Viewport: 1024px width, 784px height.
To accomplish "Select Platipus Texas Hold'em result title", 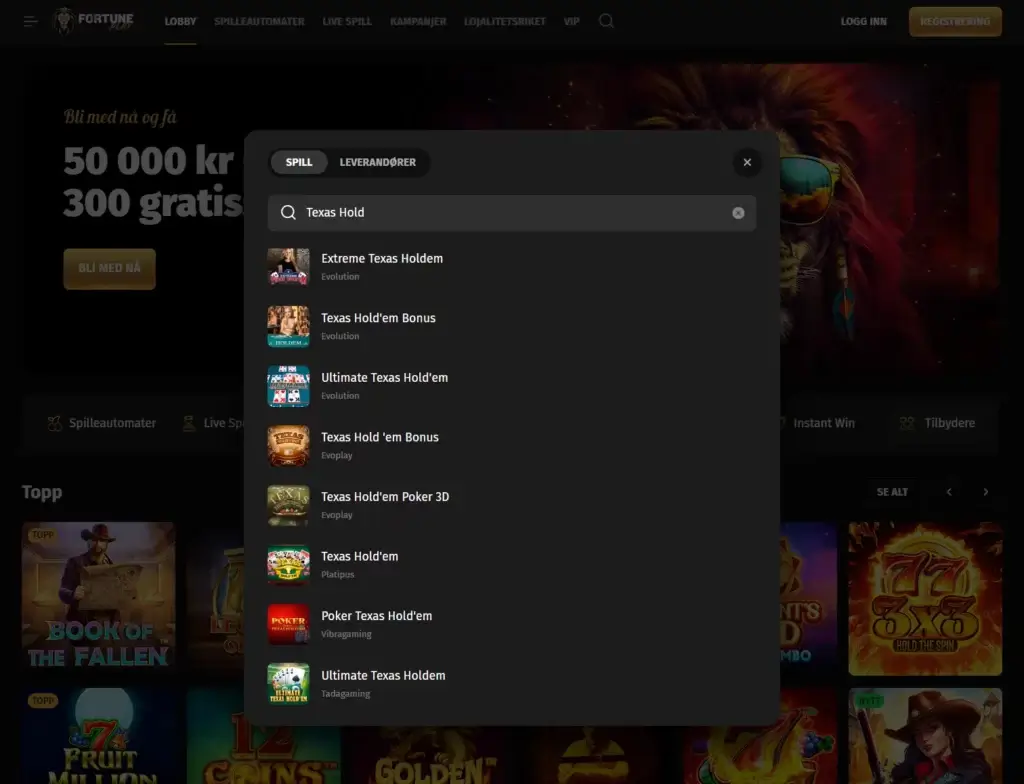I will coord(360,557).
